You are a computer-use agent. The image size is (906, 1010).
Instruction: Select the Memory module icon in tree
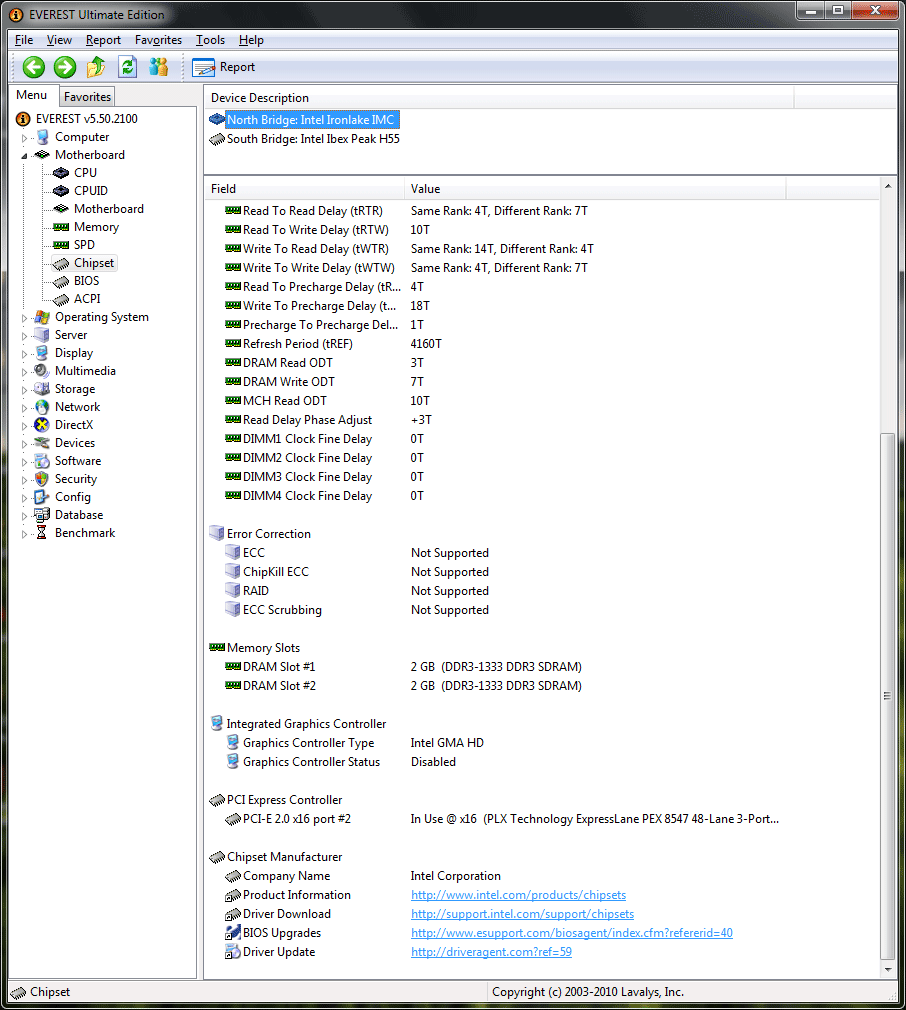click(x=61, y=227)
